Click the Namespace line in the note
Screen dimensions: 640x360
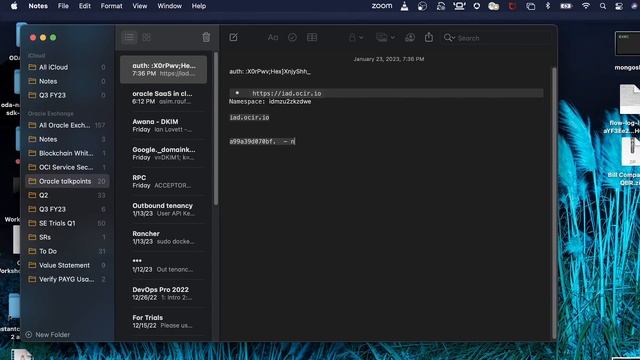coord(270,102)
